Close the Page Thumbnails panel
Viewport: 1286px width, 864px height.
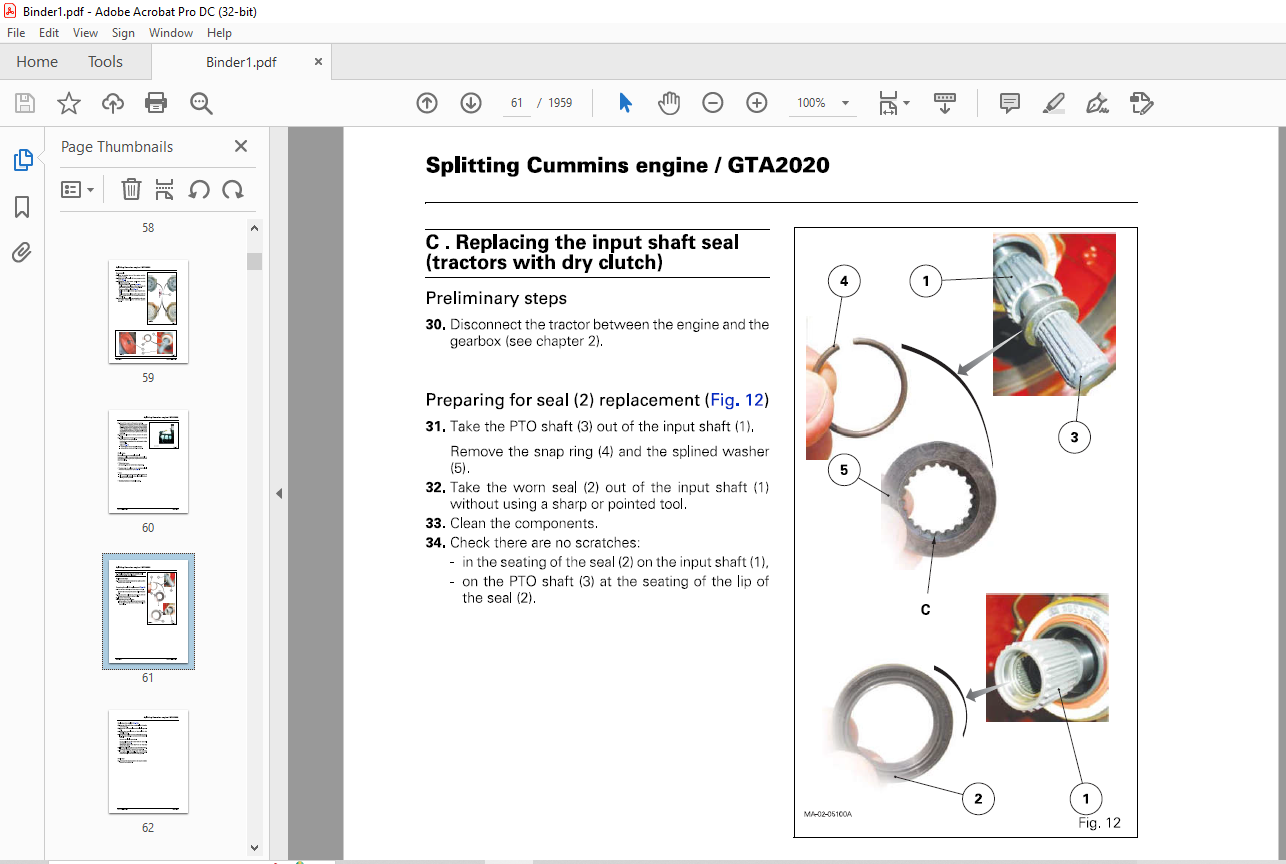pos(241,146)
